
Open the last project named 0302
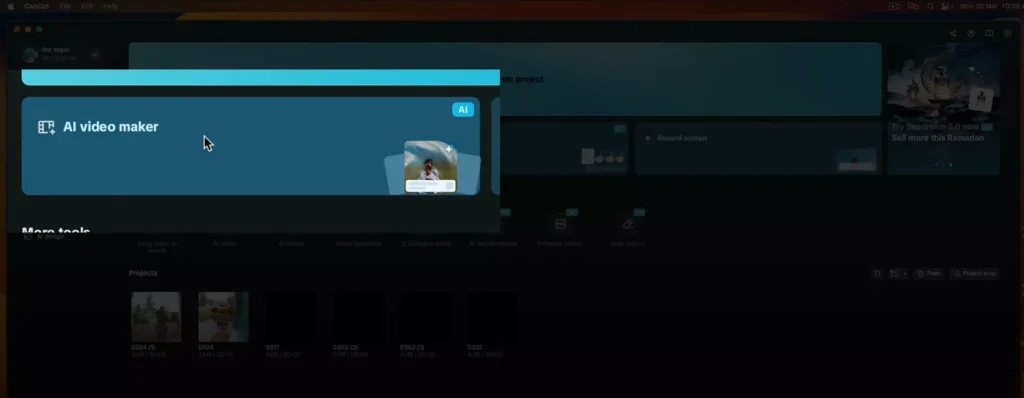492,317
